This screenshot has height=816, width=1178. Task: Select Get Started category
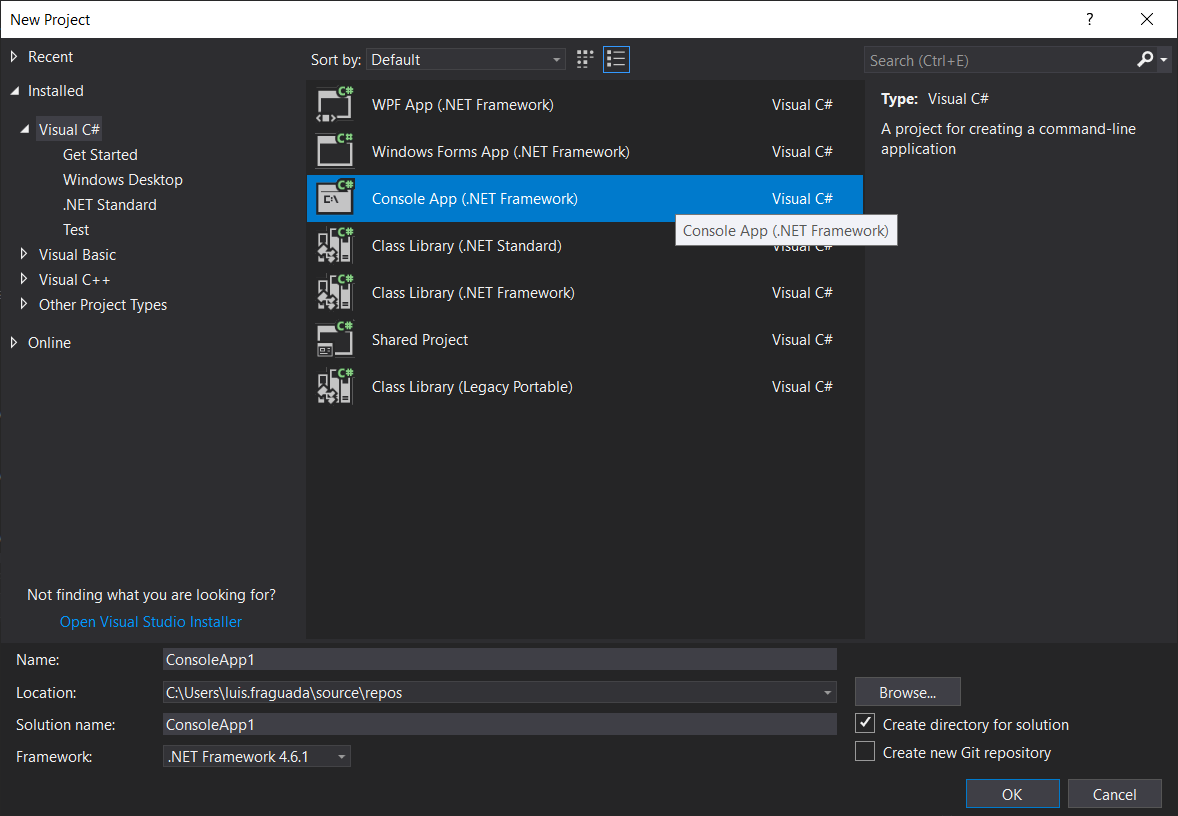click(100, 155)
